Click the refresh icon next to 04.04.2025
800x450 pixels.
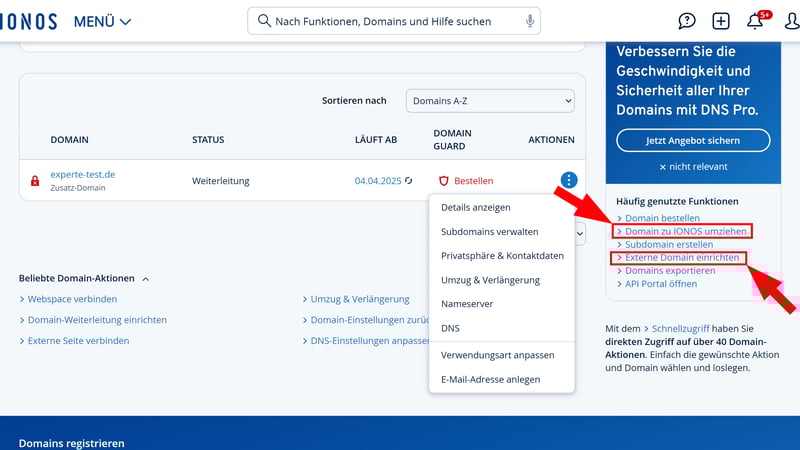pyautogui.click(x=408, y=181)
